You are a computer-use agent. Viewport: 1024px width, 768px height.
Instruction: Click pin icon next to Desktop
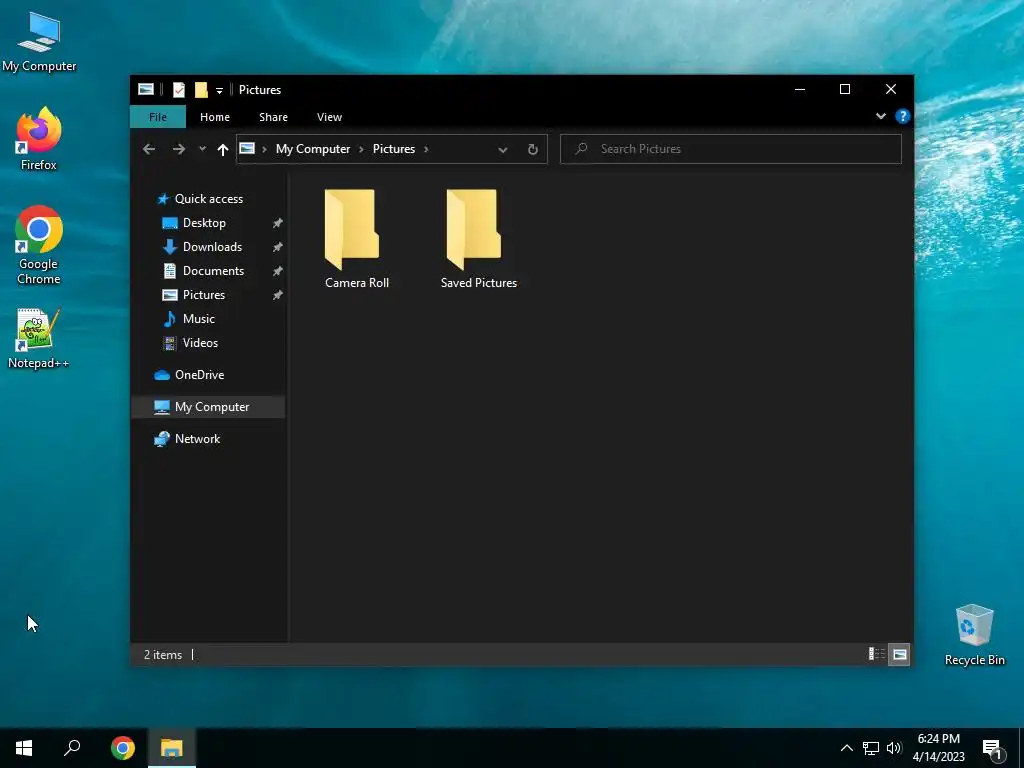click(277, 223)
